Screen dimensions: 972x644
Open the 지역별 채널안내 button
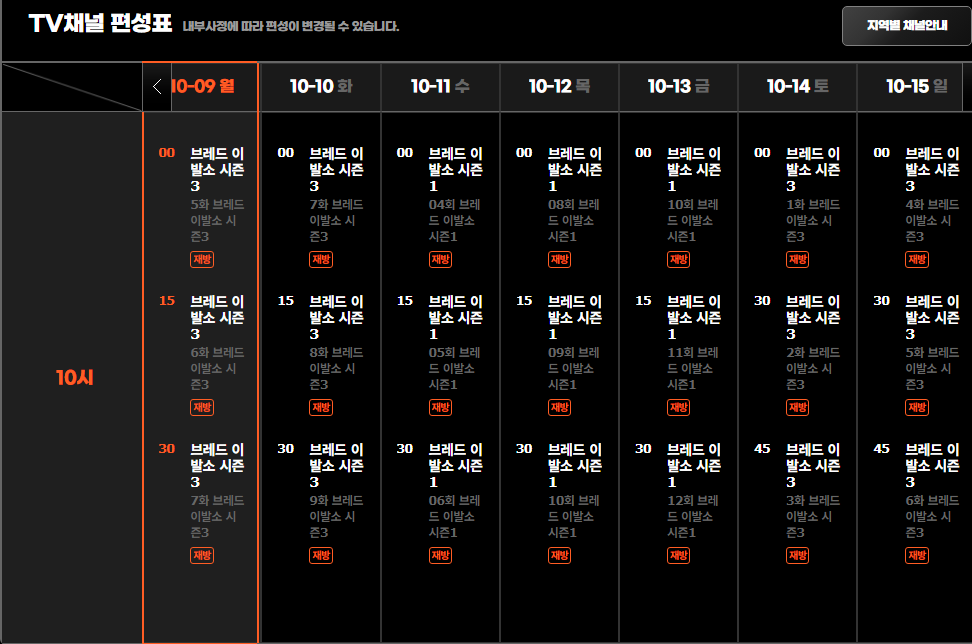pyautogui.click(x=906, y=26)
